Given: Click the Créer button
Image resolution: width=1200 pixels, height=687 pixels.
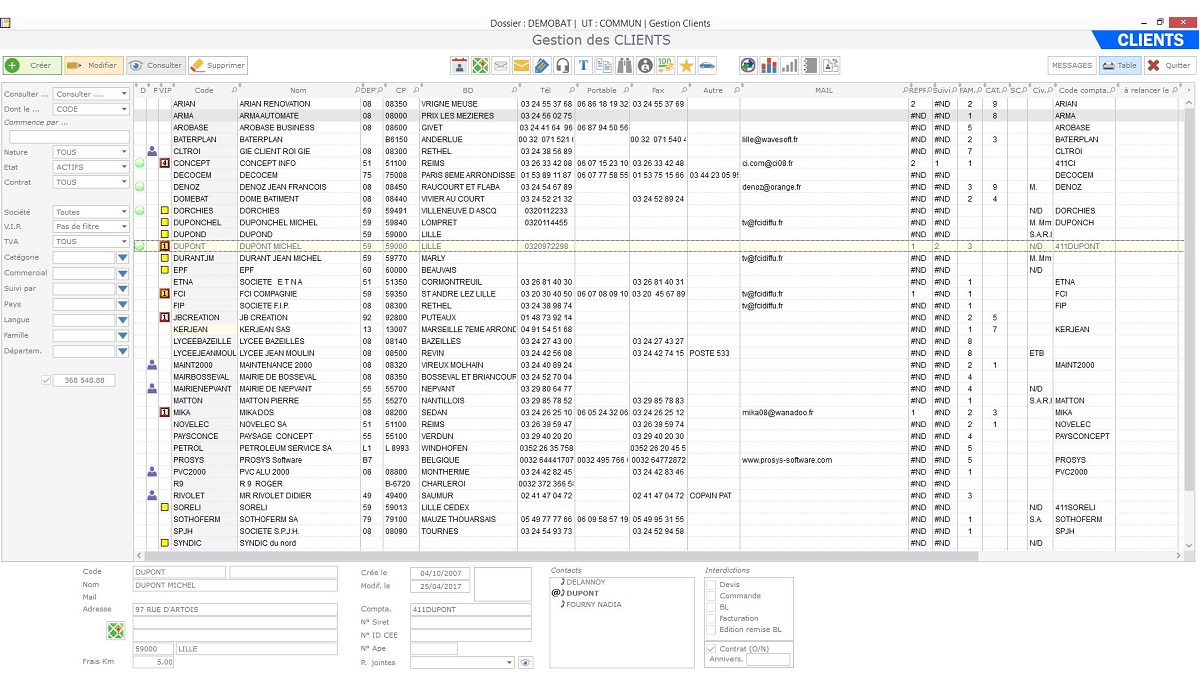Looking at the screenshot, I should pyautogui.click(x=32, y=65).
